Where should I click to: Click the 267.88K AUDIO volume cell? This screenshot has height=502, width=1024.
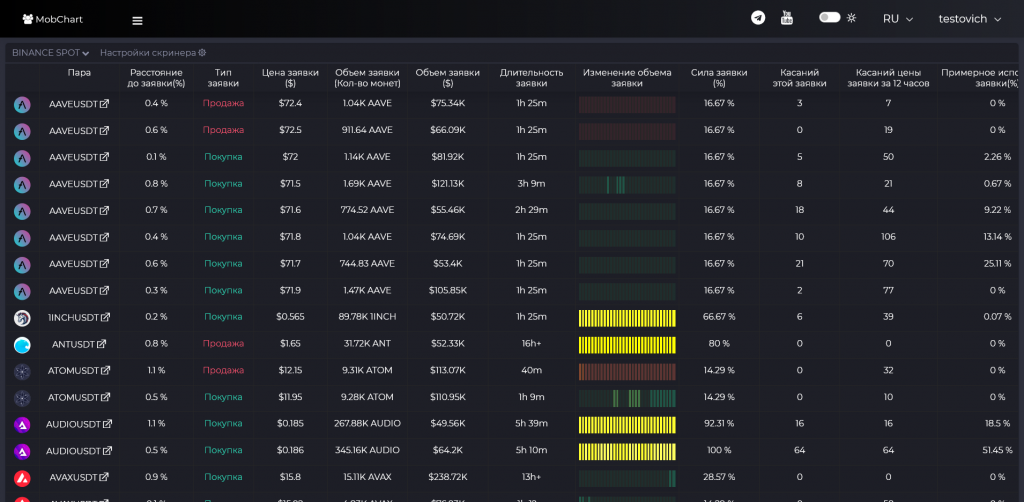tap(367, 424)
